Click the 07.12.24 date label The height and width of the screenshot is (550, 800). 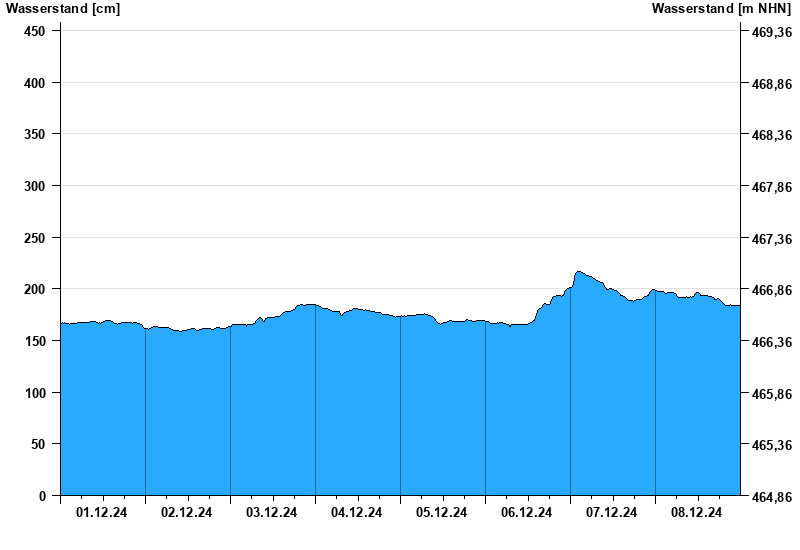tap(611, 512)
